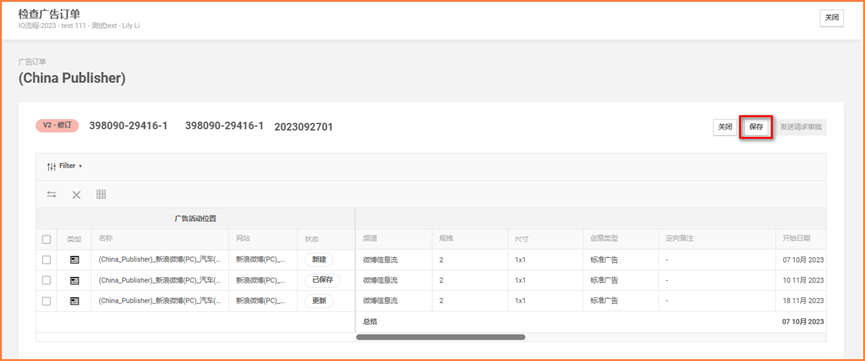Screen dimensions: 865x361
Task: Click the IO流程-2023 - test 111 breadcrumb subtitle
Action: 79,25
